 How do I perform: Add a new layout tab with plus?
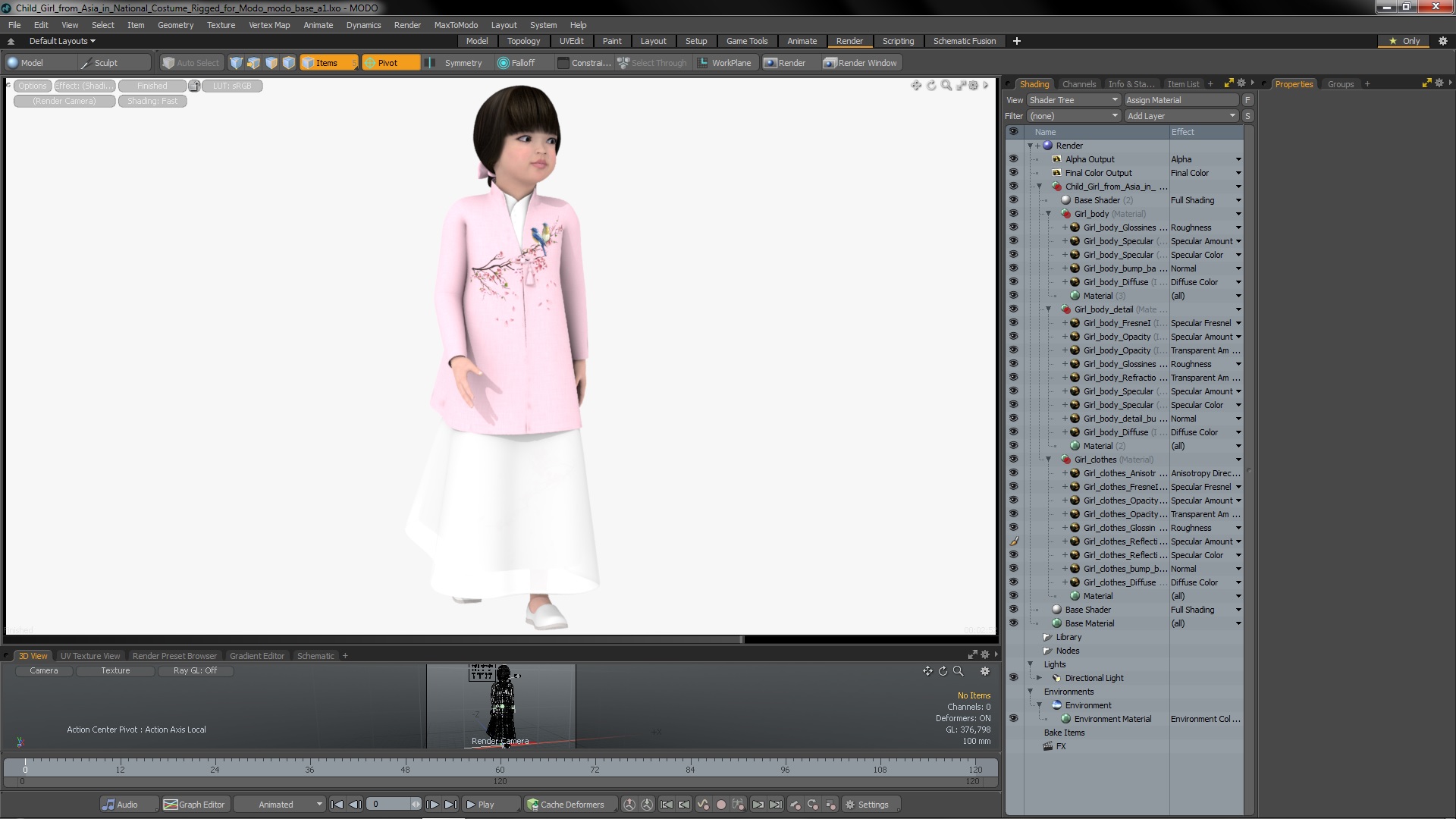[1016, 41]
